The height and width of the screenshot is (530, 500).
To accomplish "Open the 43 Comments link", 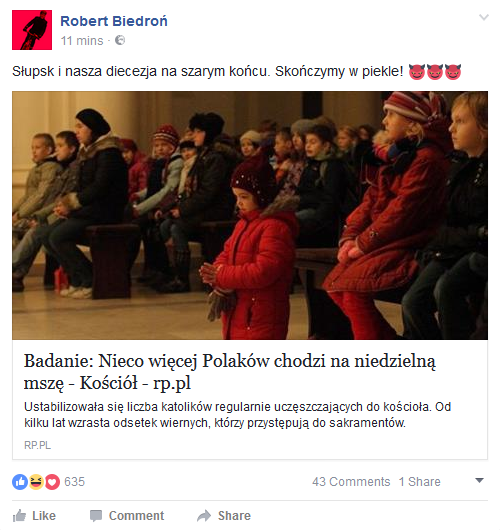I will [x=351, y=482].
